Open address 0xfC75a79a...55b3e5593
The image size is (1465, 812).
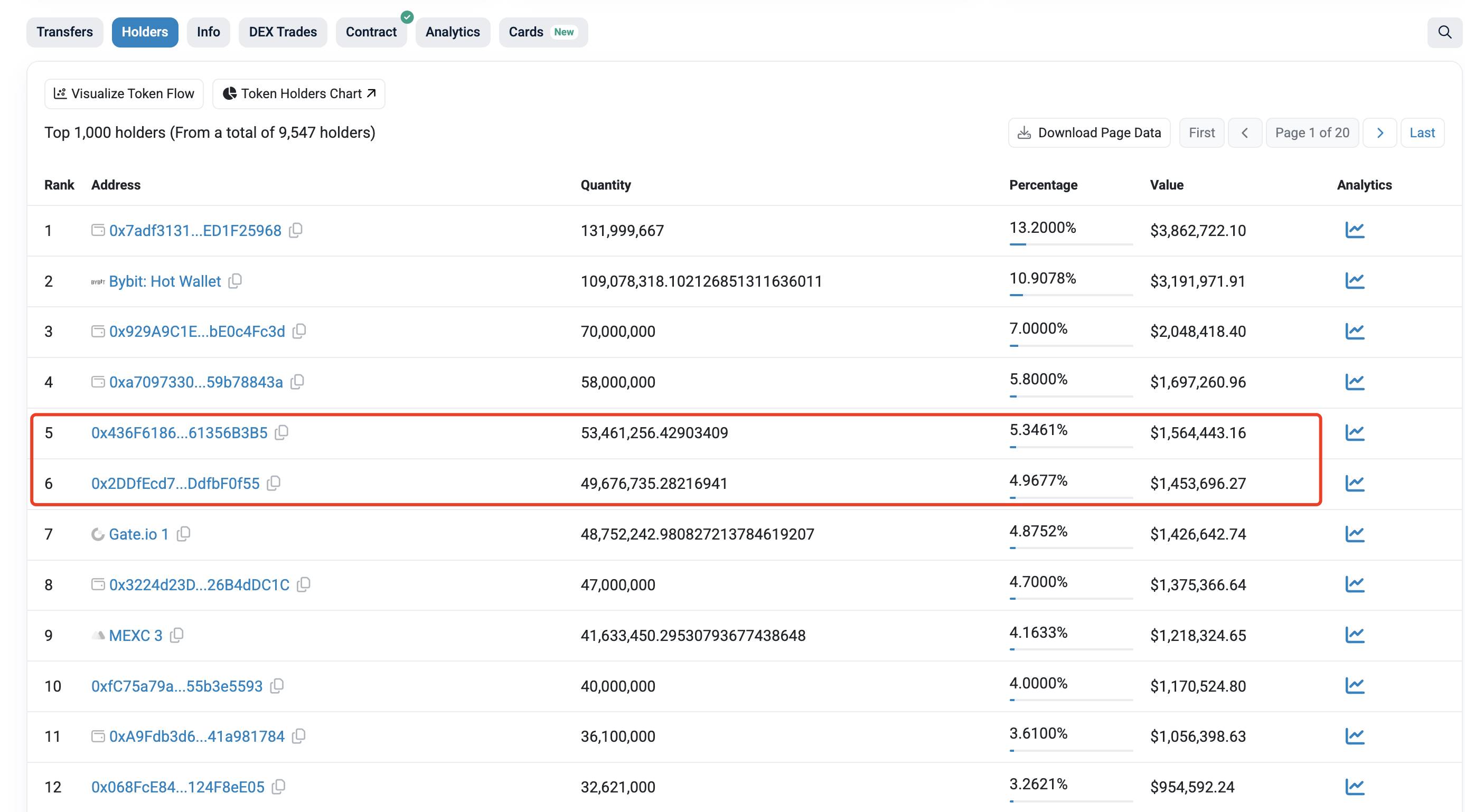(x=177, y=686)
